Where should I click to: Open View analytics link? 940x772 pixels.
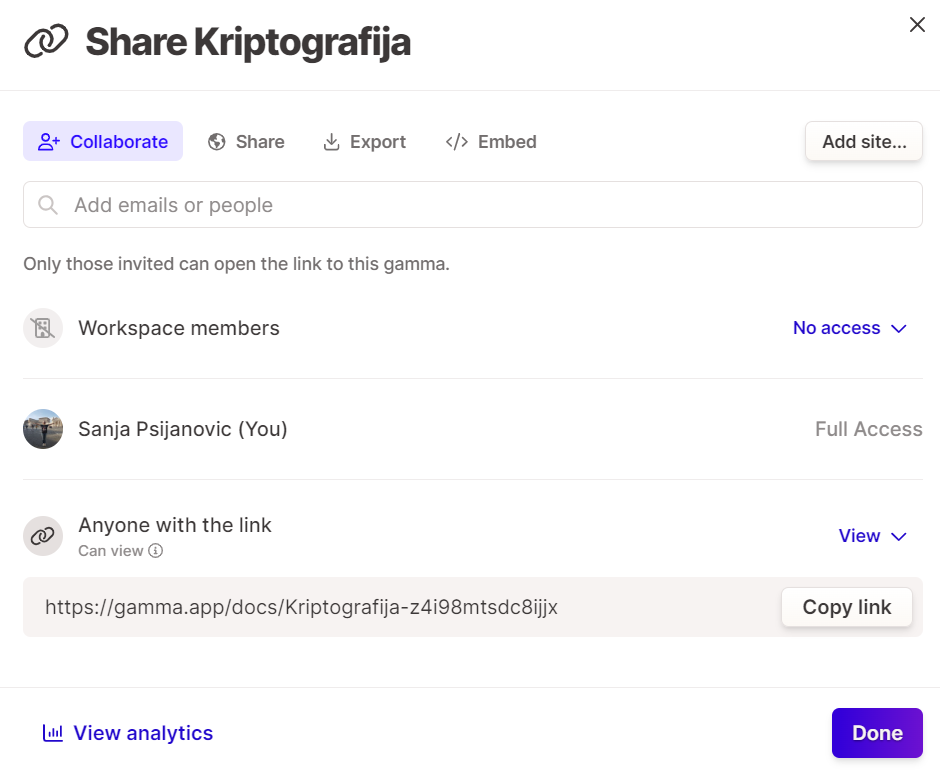[143, 733]
